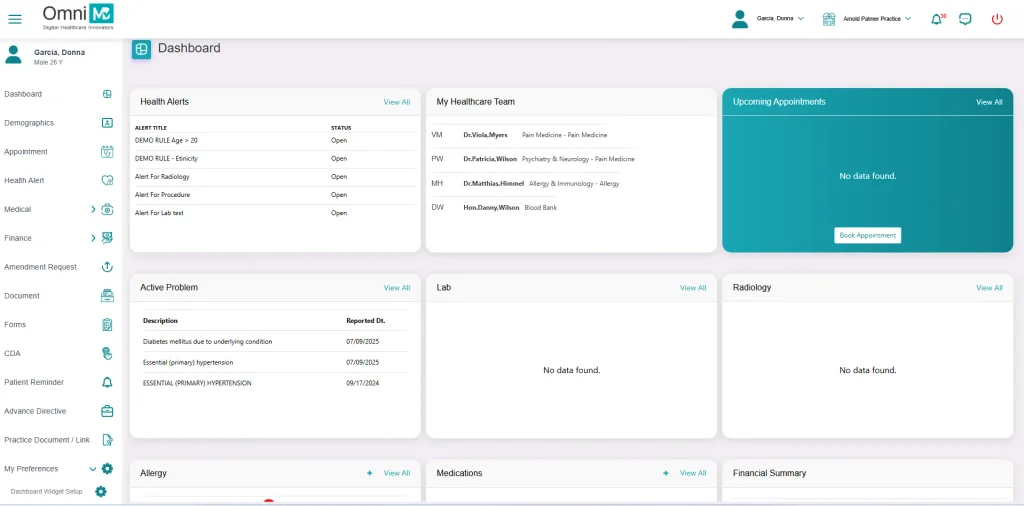This screenshot has height=506, width=1024.
Task: Click View All in Upcoming Appointments
Action: (989, 103)
